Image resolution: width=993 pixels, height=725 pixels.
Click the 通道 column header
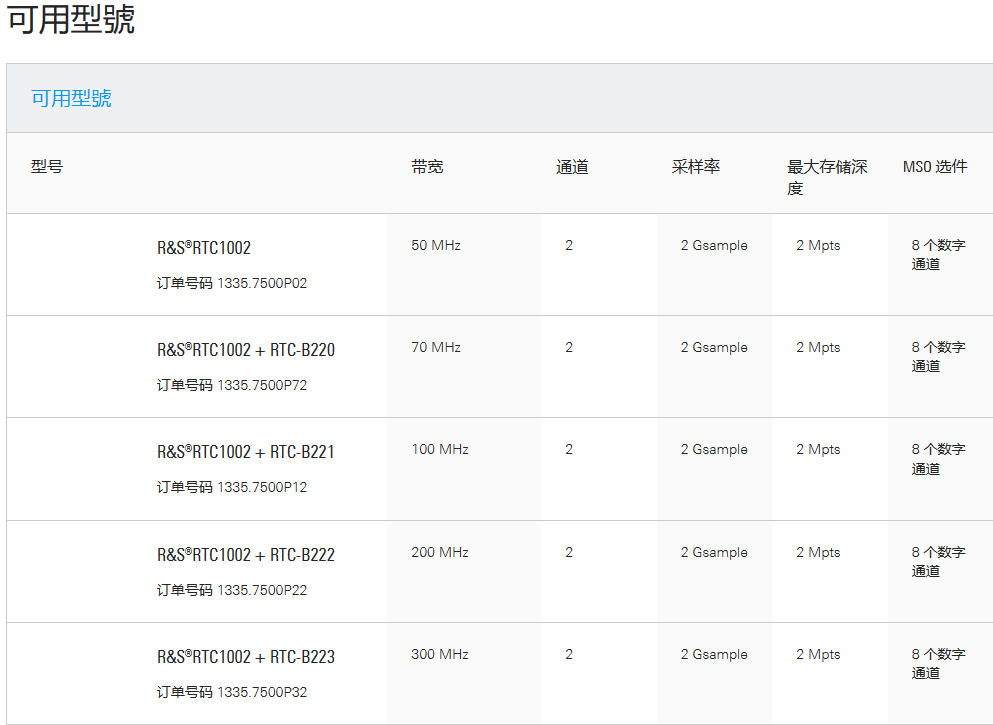click(572, 167)
